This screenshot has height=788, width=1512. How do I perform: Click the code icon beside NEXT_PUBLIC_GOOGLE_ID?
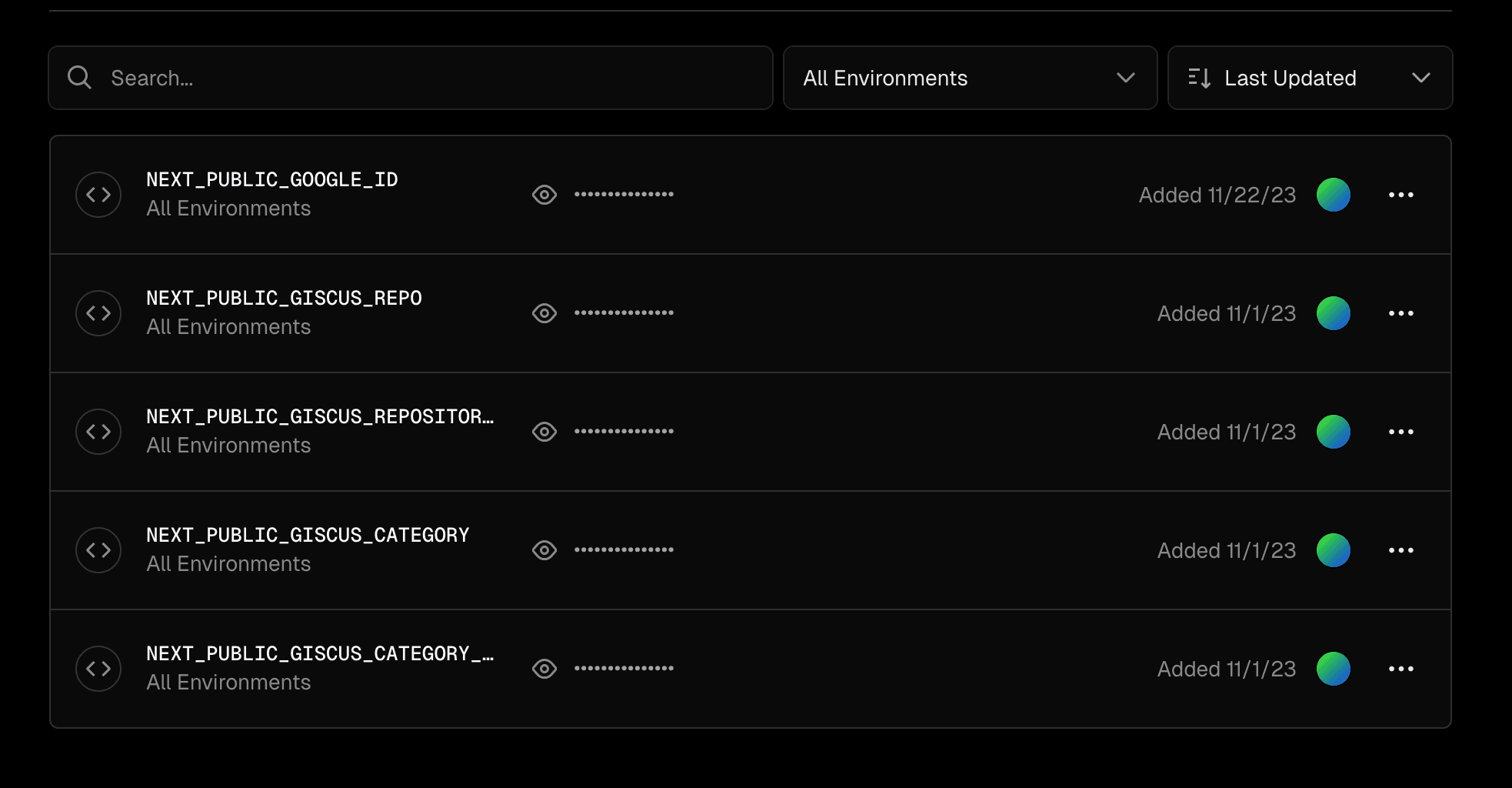(98, 195)
